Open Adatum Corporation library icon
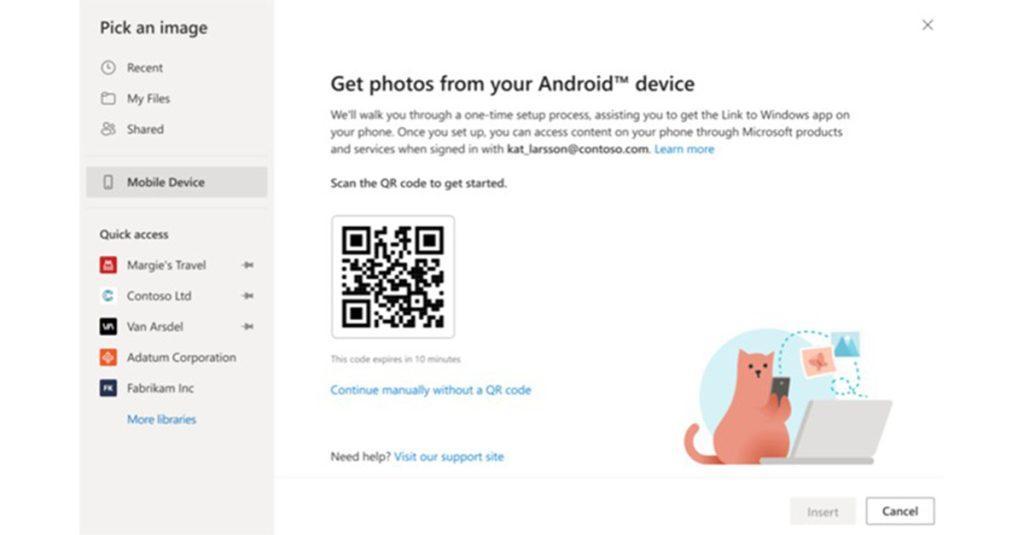 [108, 357]
